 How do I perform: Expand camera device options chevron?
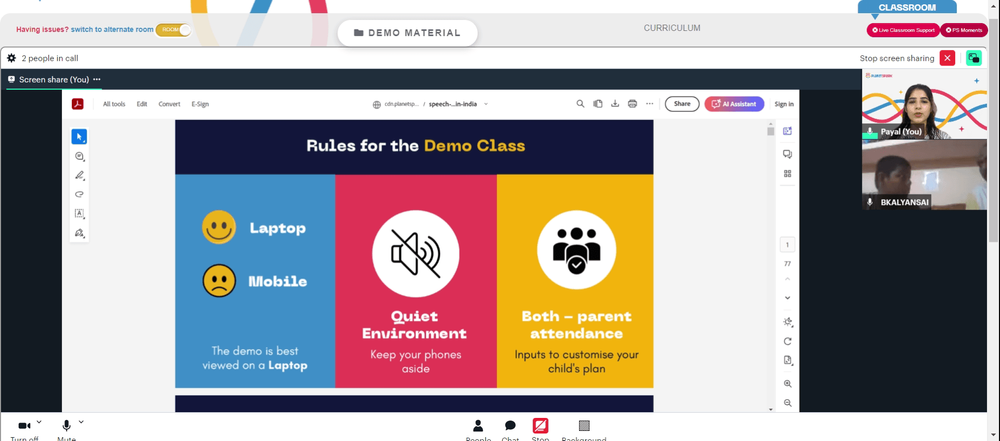pos(39,422)
